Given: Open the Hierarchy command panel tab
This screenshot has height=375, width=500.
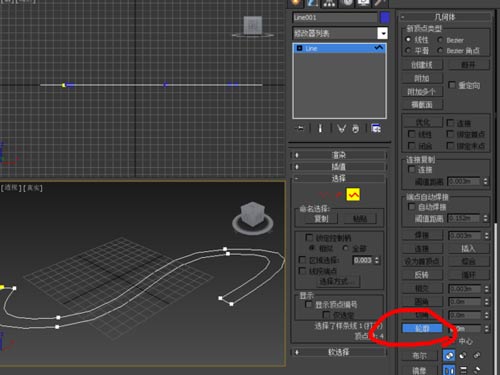Looking at the screenshot, I should tap(329, 3).
